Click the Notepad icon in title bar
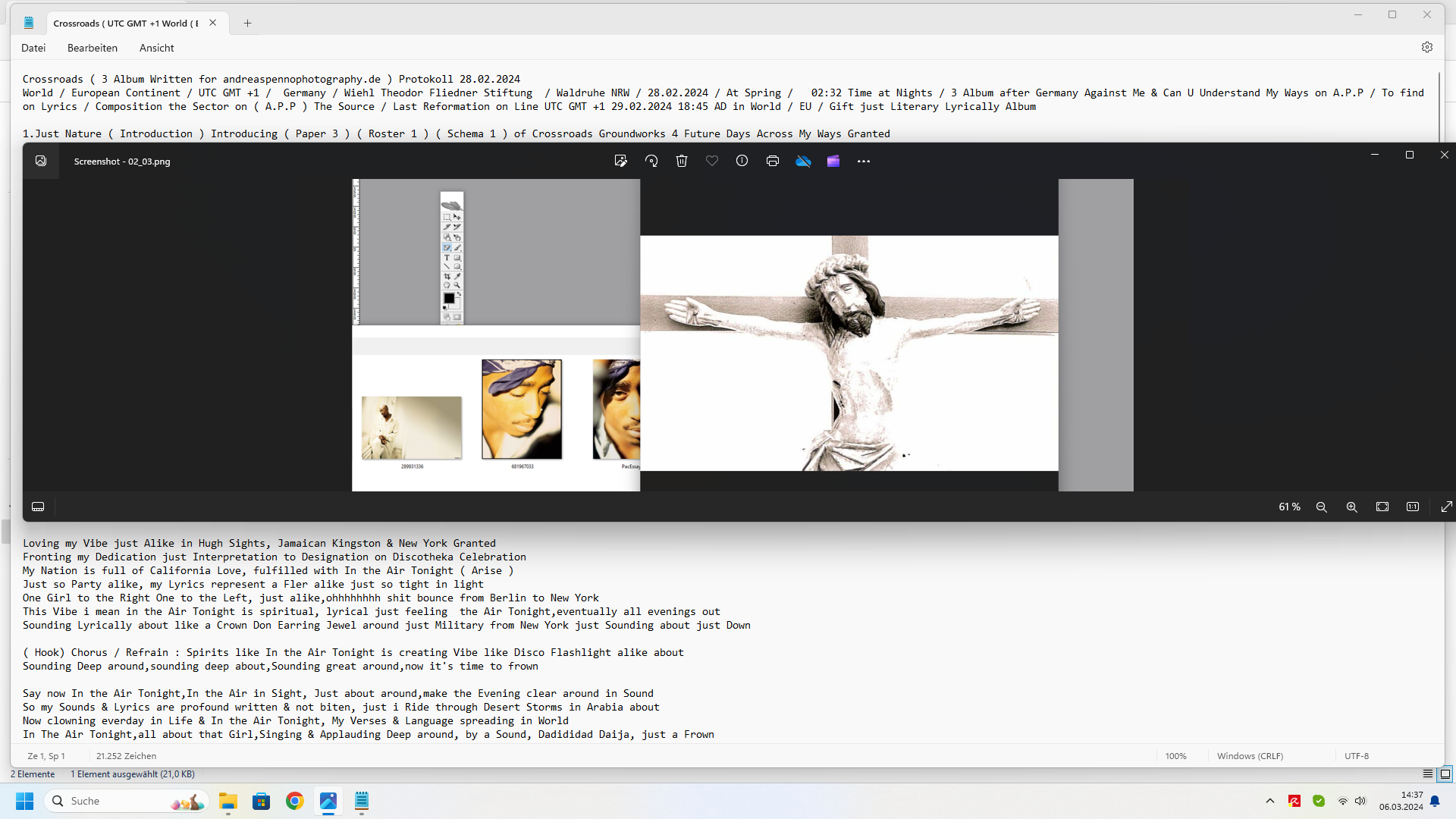The height and width of the screenshot is (819, 1456). pos(29,23)
